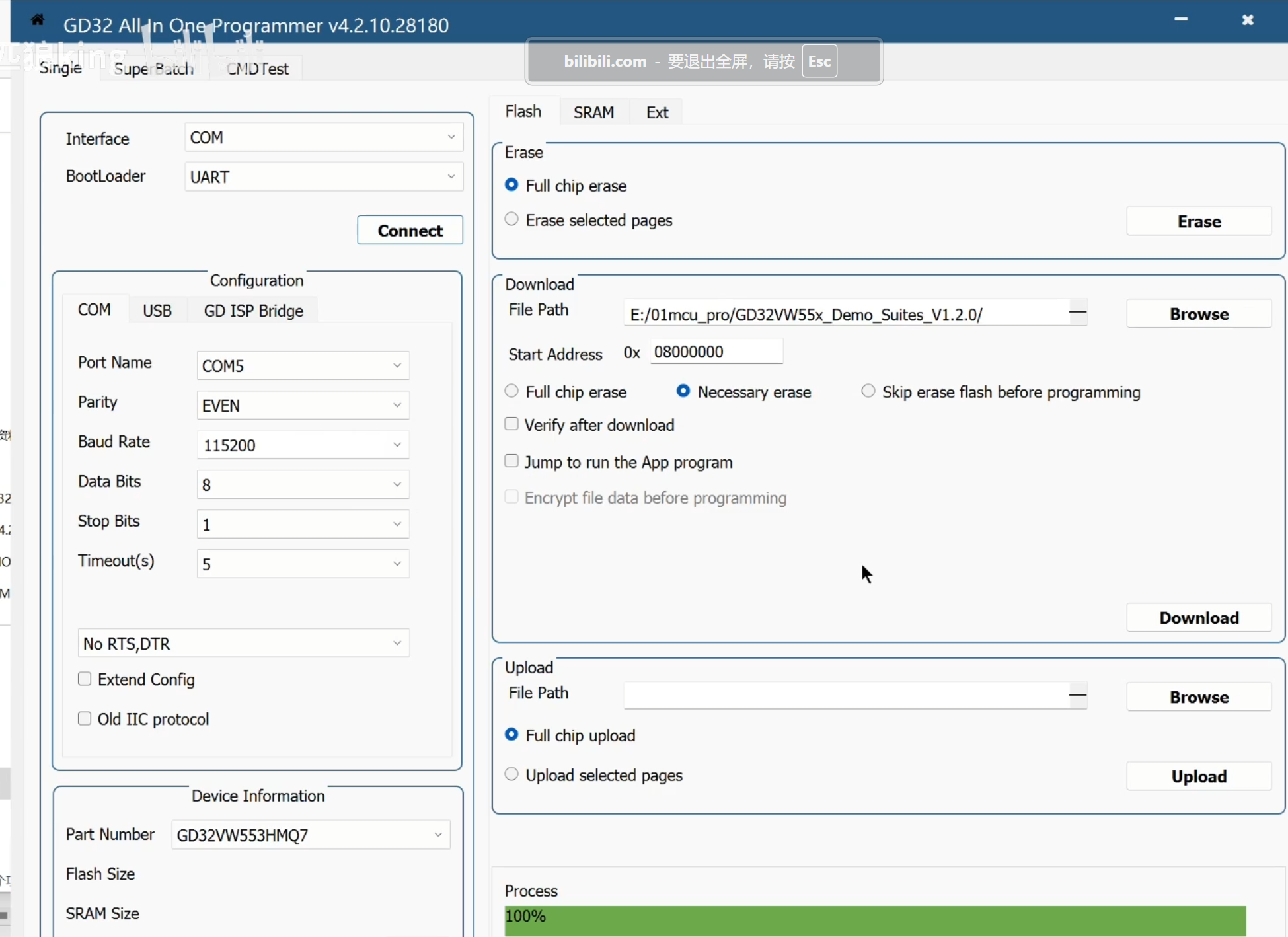Click the minus icon beside Download file path
Screen dimensions: 1288x937
click(x=1077, y=313)
